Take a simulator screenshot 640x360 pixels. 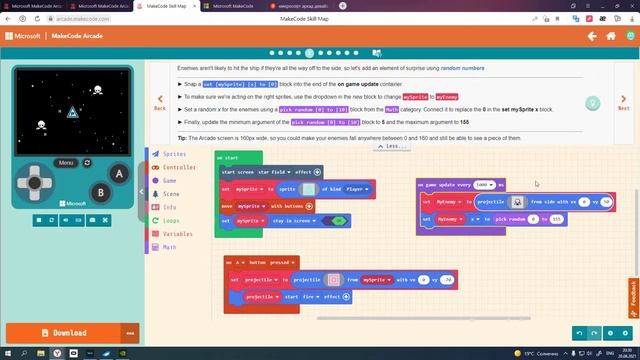[x=92, y=220]
